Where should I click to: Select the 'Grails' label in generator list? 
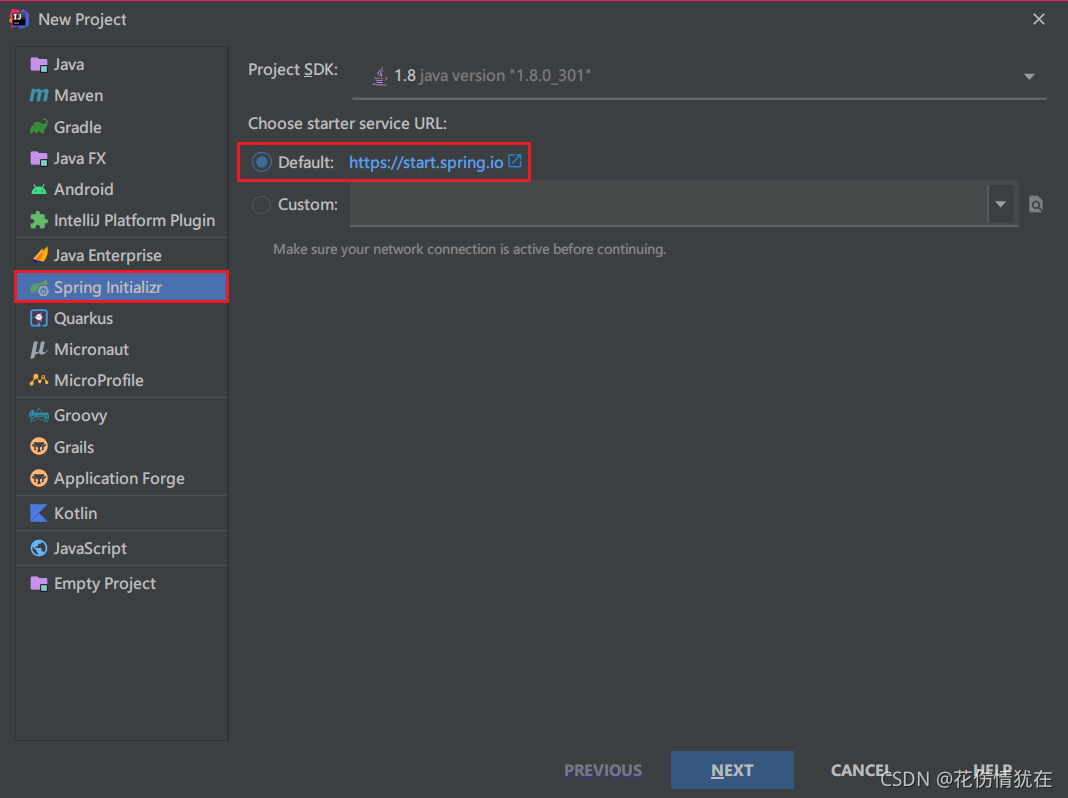coord(74,447)
